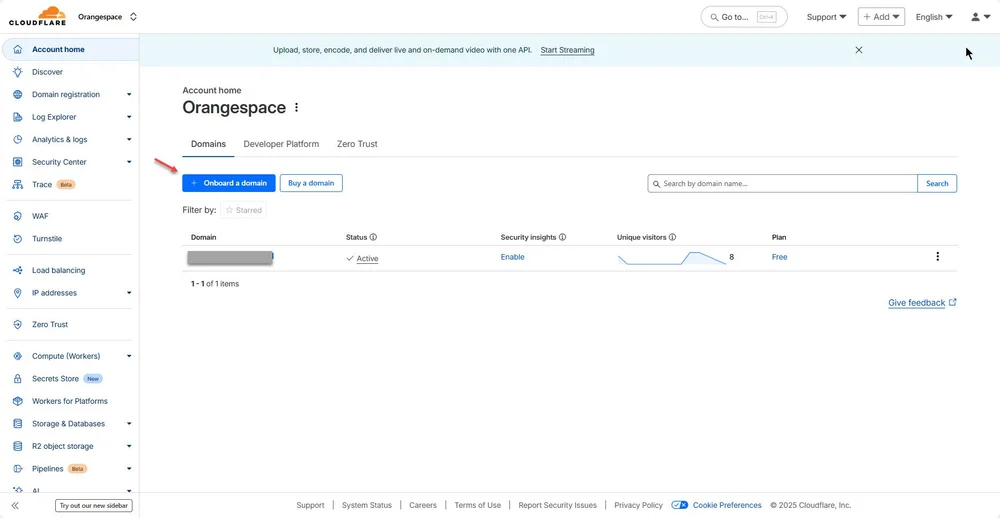Open the user profile menu icon
1000x518 pixels.
click(980, 17)
